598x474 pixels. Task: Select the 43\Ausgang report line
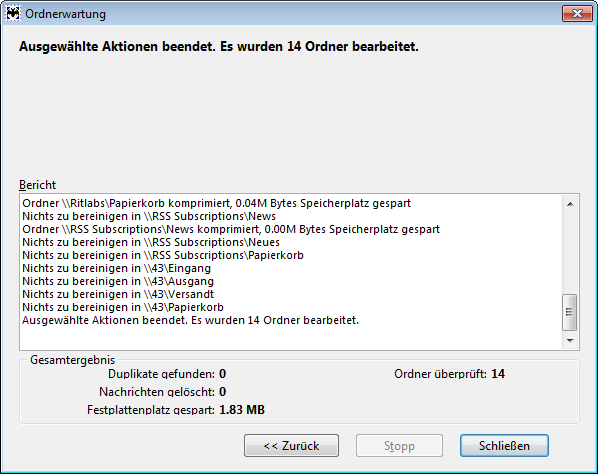tap(118, 281)
